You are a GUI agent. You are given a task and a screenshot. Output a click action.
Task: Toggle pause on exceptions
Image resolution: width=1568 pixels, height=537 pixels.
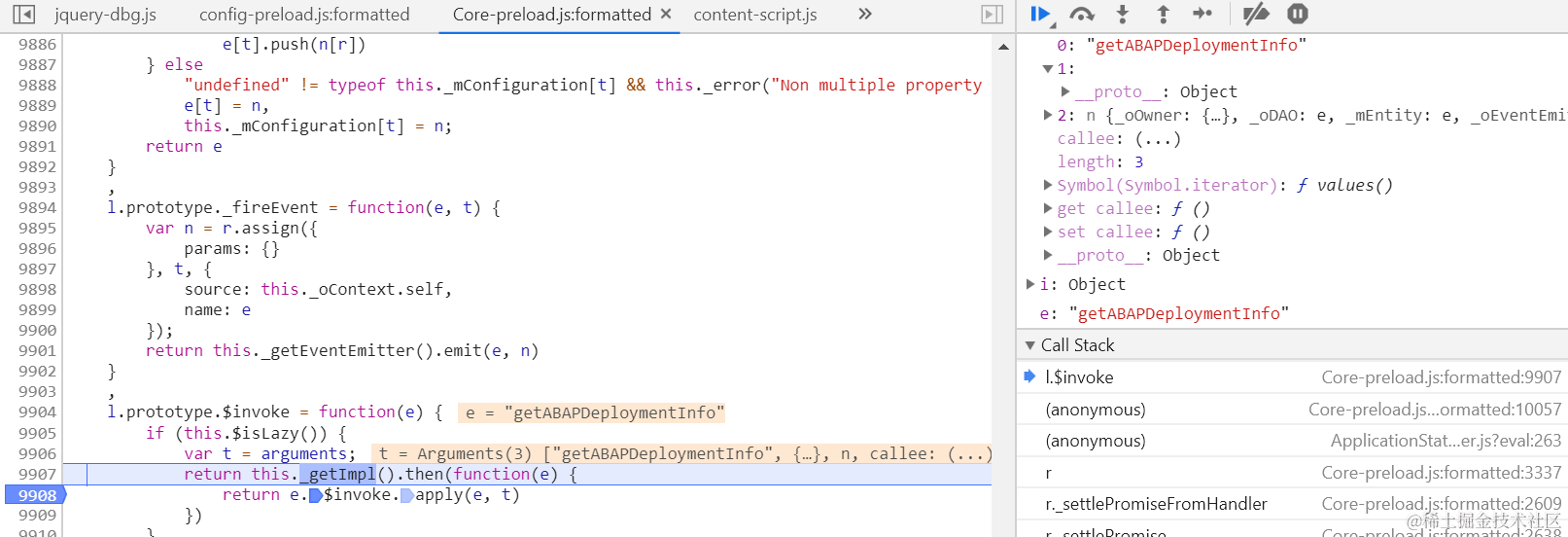pyautogui.click(x=1298, y=14)
